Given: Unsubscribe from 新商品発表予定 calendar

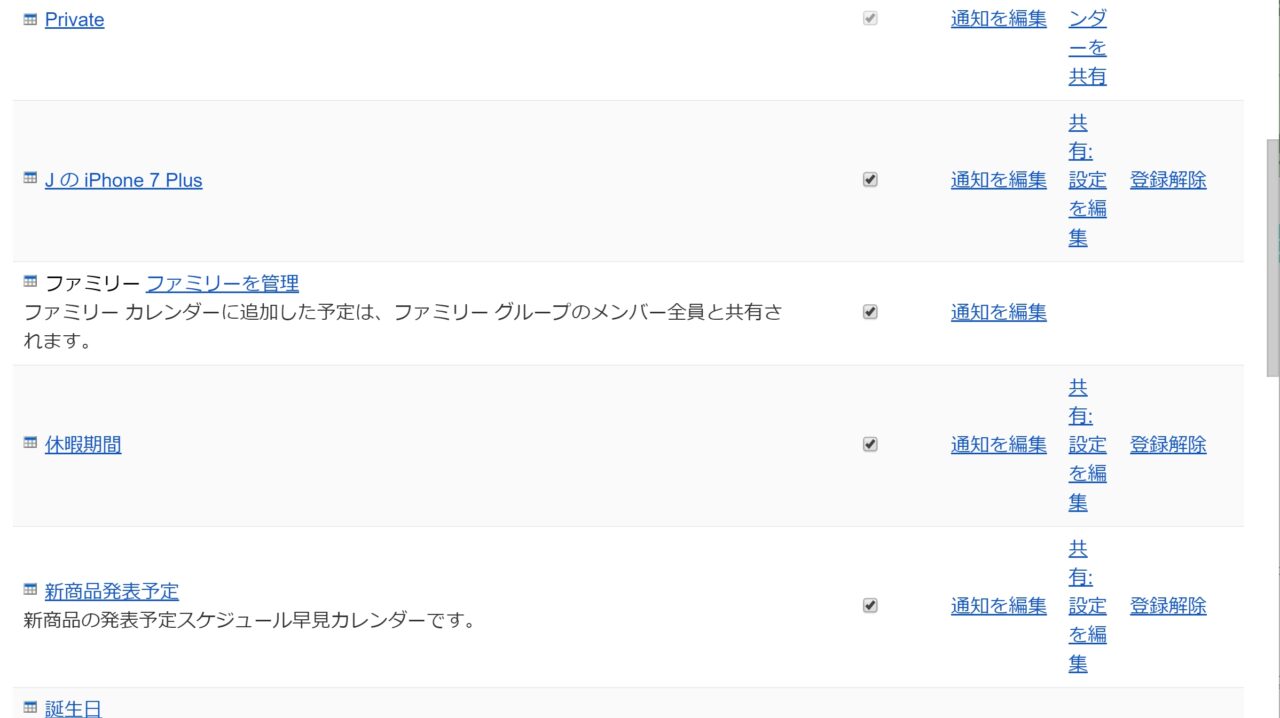Looking at the screenshot, I should [1168, 606].
